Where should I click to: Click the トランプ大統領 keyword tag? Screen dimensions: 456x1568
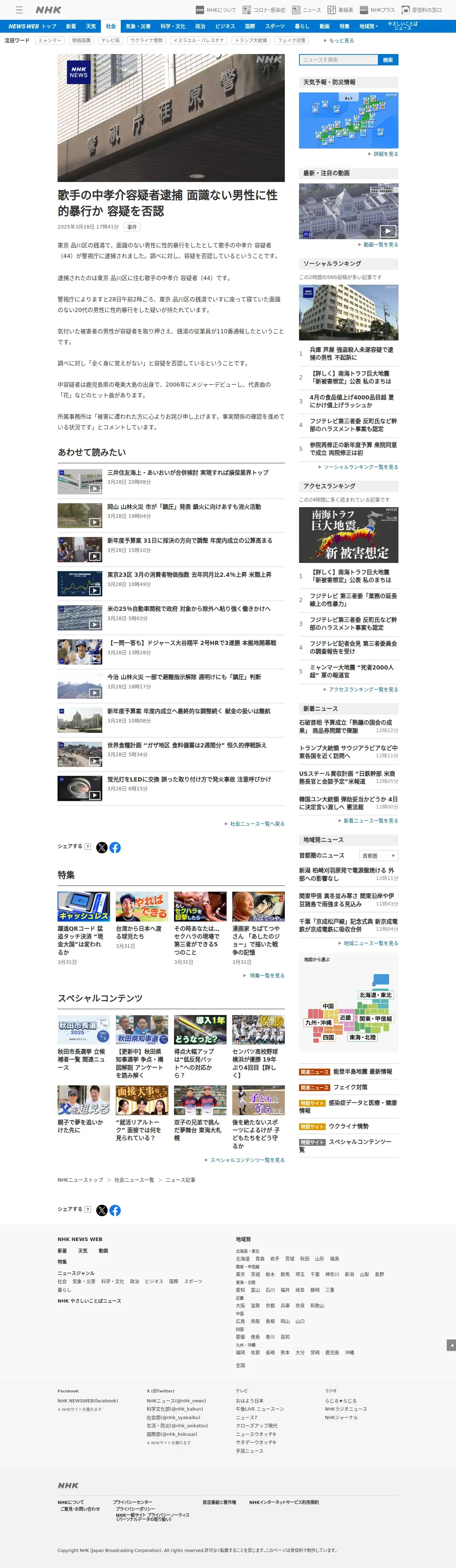(x=251, y=41)
